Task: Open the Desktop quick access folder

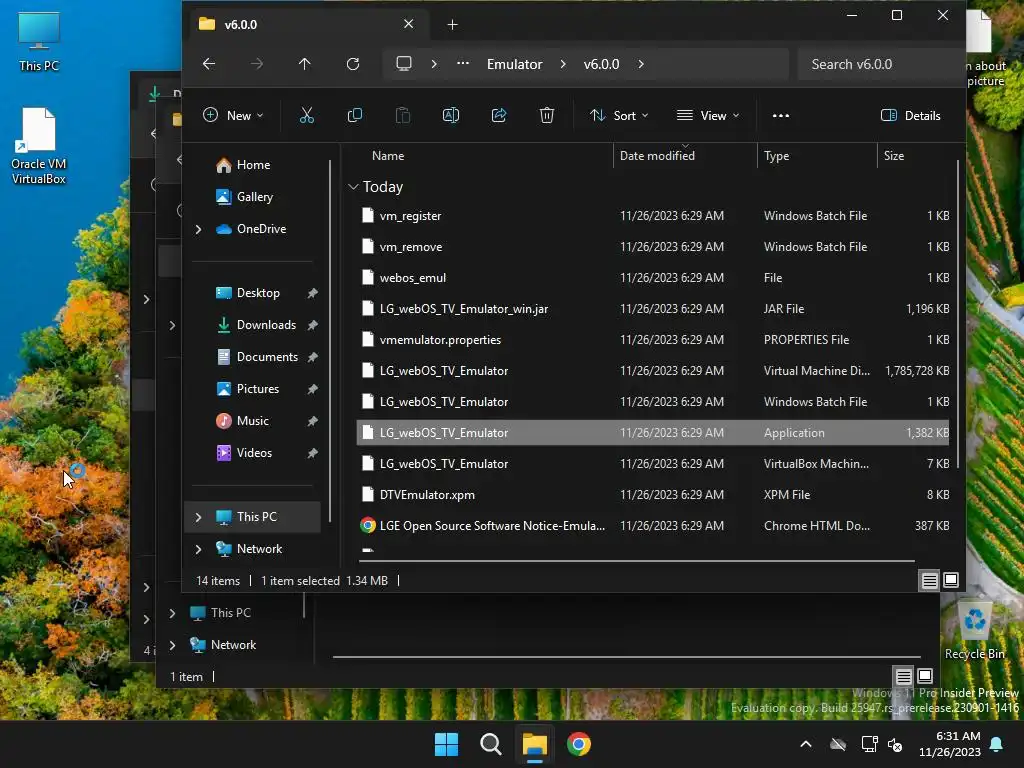Action: click(x=258, y=293)
